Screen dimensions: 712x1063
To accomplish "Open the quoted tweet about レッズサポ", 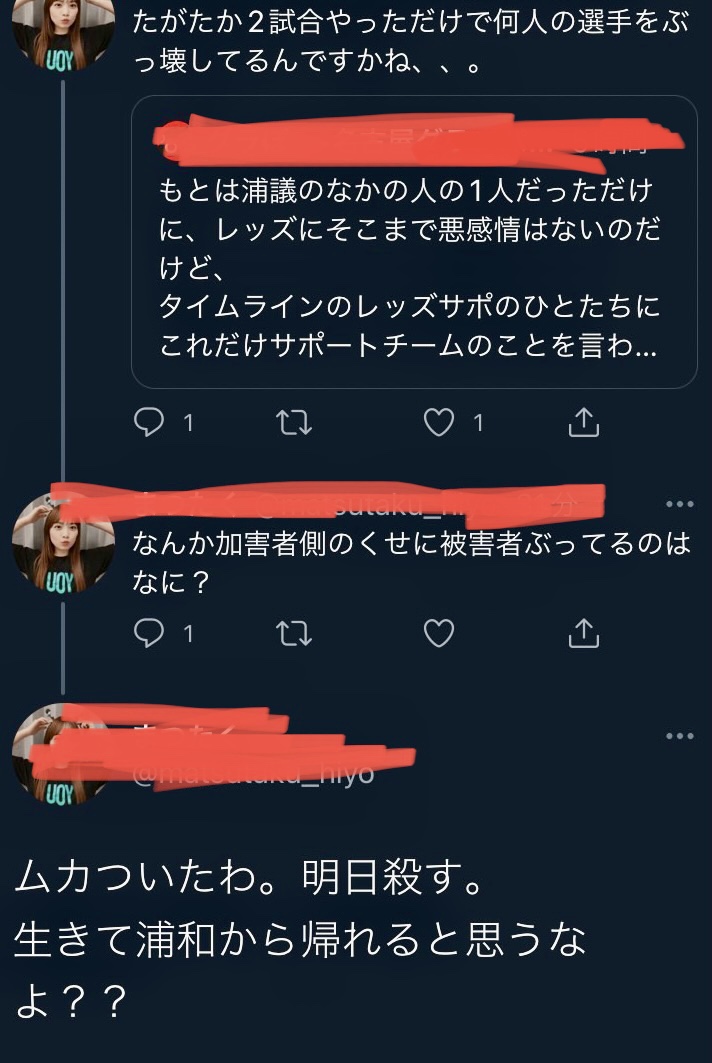I will coord(414,242).
